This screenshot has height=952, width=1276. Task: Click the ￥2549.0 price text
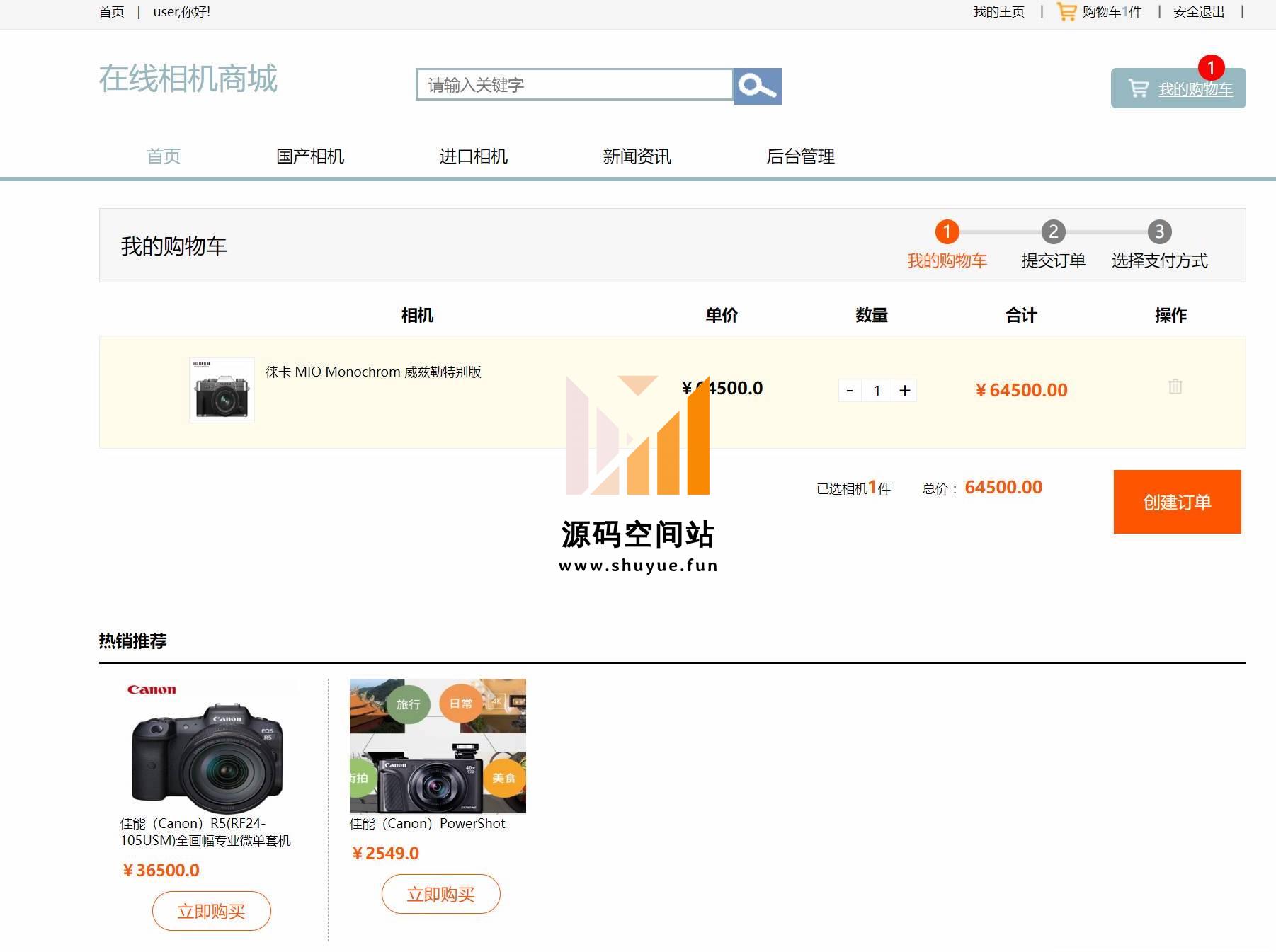point(385,853)
